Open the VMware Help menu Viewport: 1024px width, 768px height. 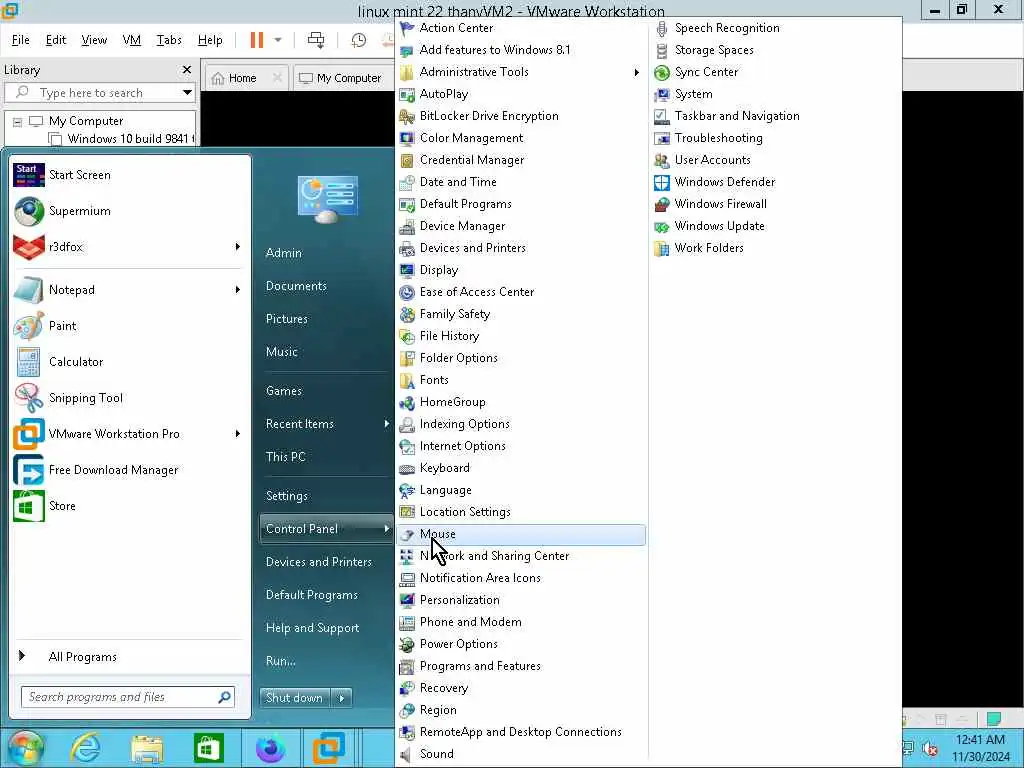click(210, 40)
